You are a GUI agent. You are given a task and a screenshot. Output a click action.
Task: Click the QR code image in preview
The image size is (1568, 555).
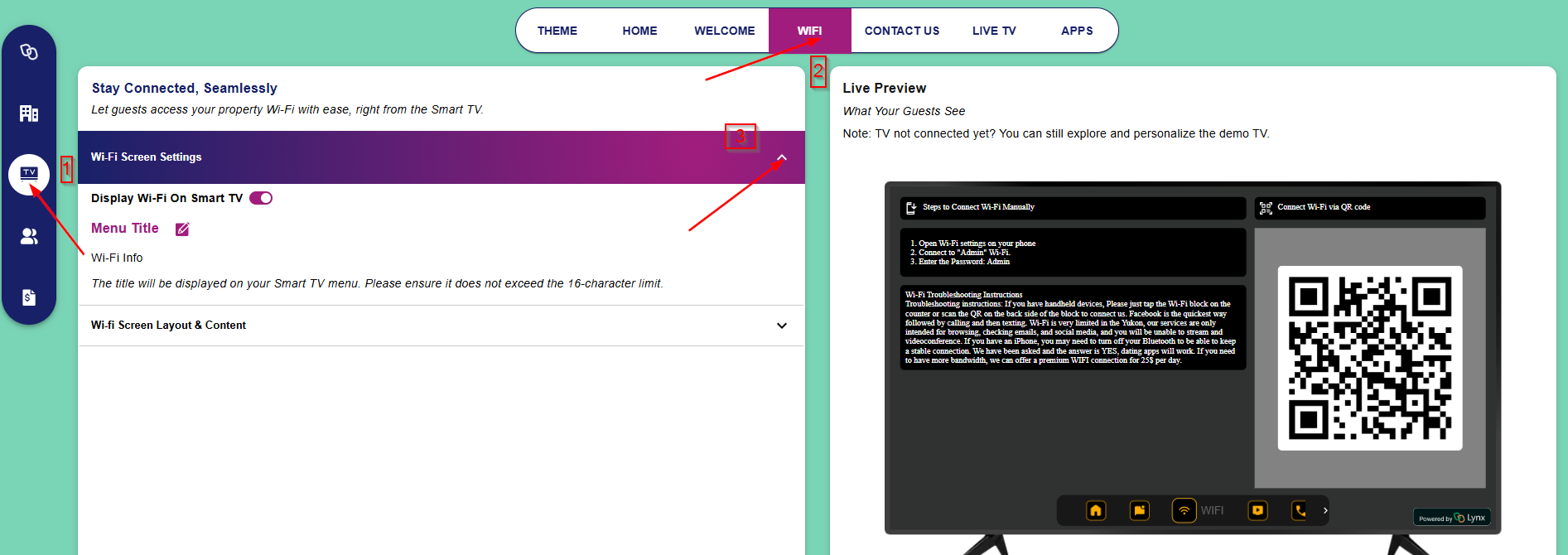(x=1370, y=358)
